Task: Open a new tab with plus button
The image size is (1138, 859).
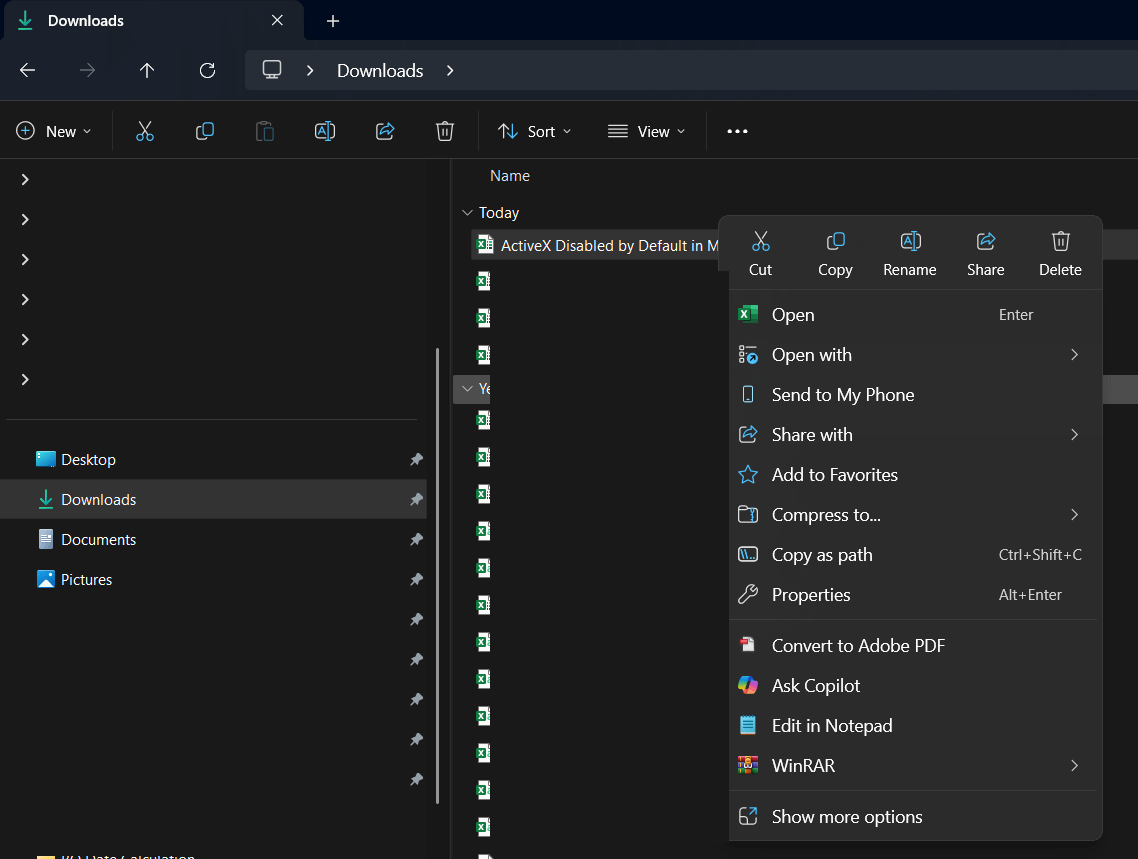Action: [x=332, y=21]
